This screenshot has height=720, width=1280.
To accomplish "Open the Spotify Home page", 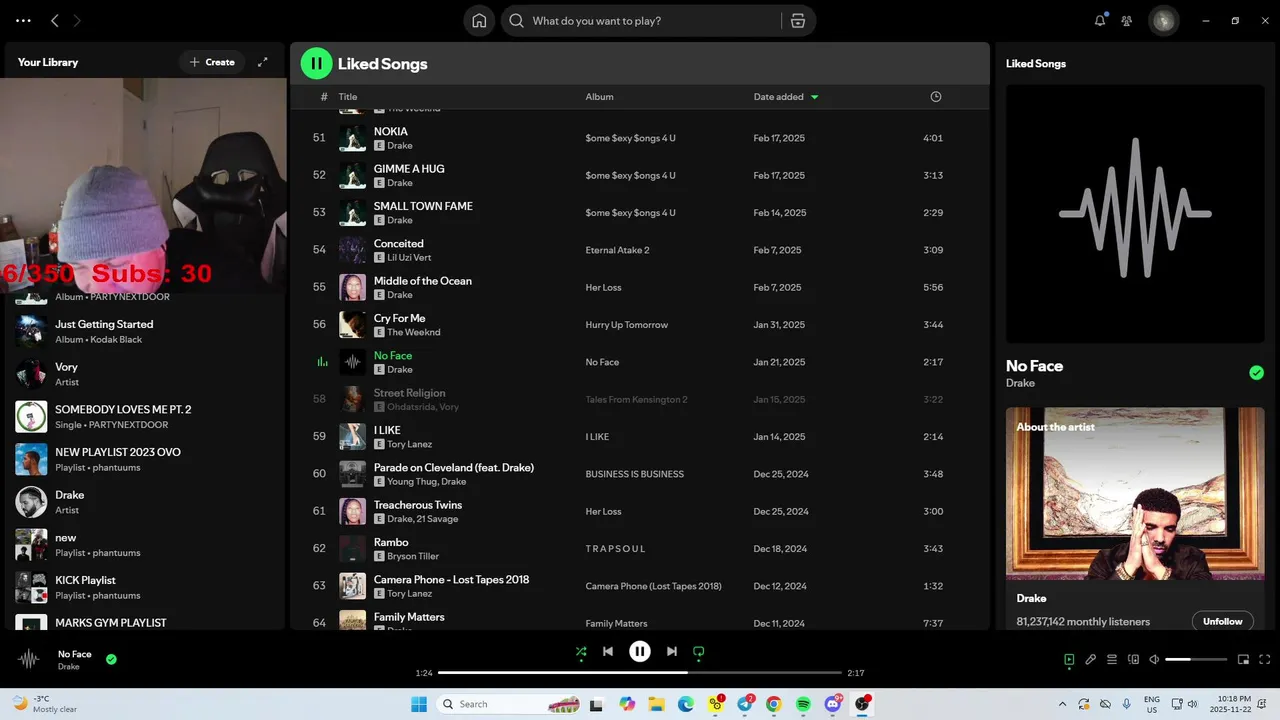I will (x=479, y=21).
